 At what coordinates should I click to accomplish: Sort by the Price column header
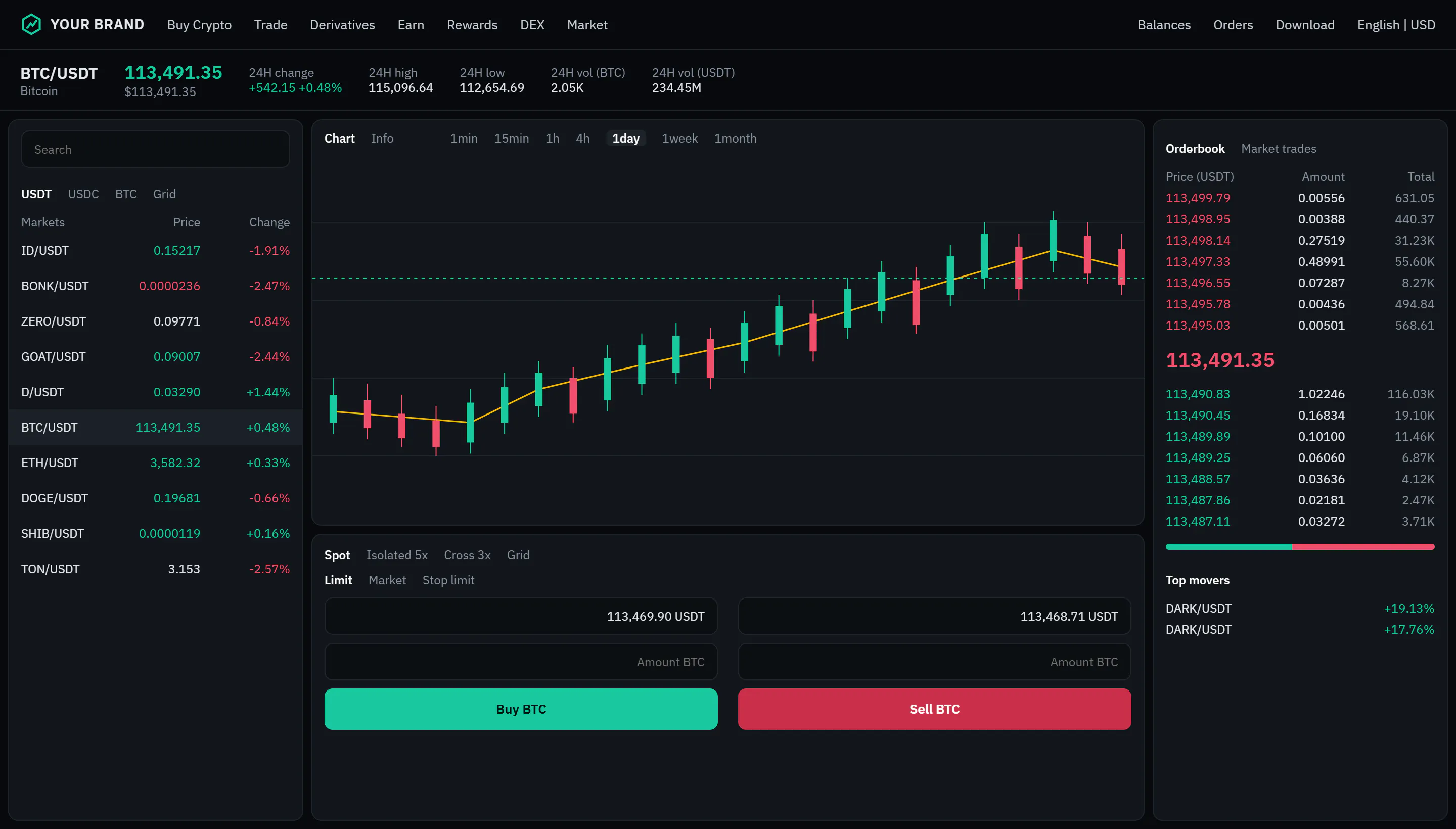186,222
